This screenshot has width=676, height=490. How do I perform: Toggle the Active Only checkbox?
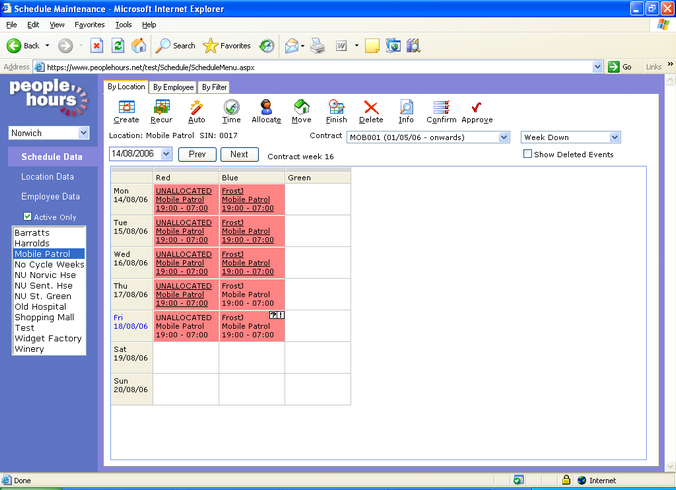pyautogui.click(x=27, y=216)
